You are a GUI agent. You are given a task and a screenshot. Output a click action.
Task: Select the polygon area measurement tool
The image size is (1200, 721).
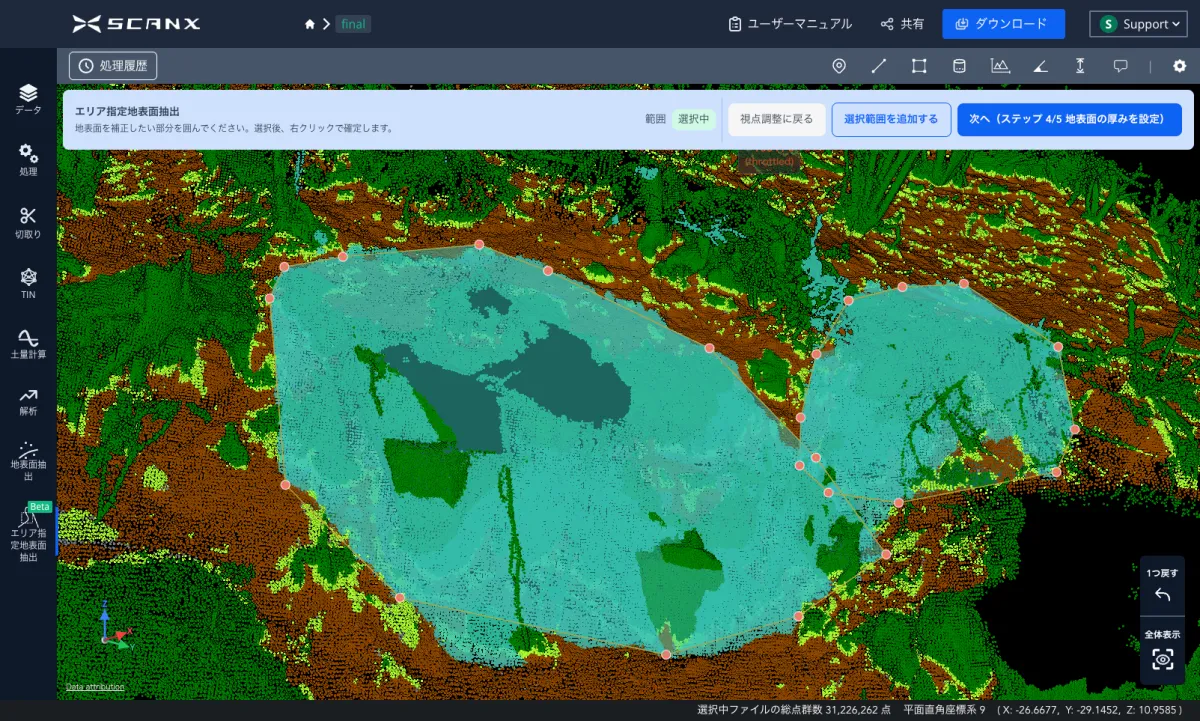pos(919,66)
